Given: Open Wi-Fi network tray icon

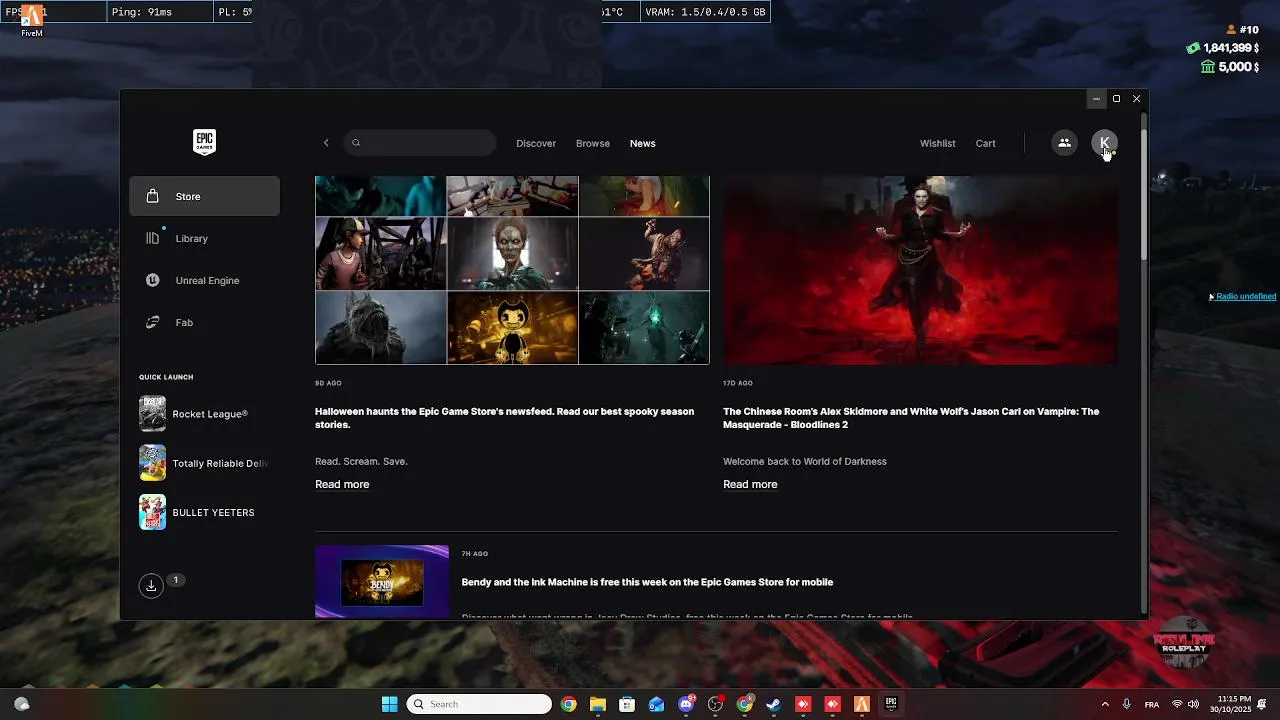Looking at the screenshot, I should click(1177, 704).
